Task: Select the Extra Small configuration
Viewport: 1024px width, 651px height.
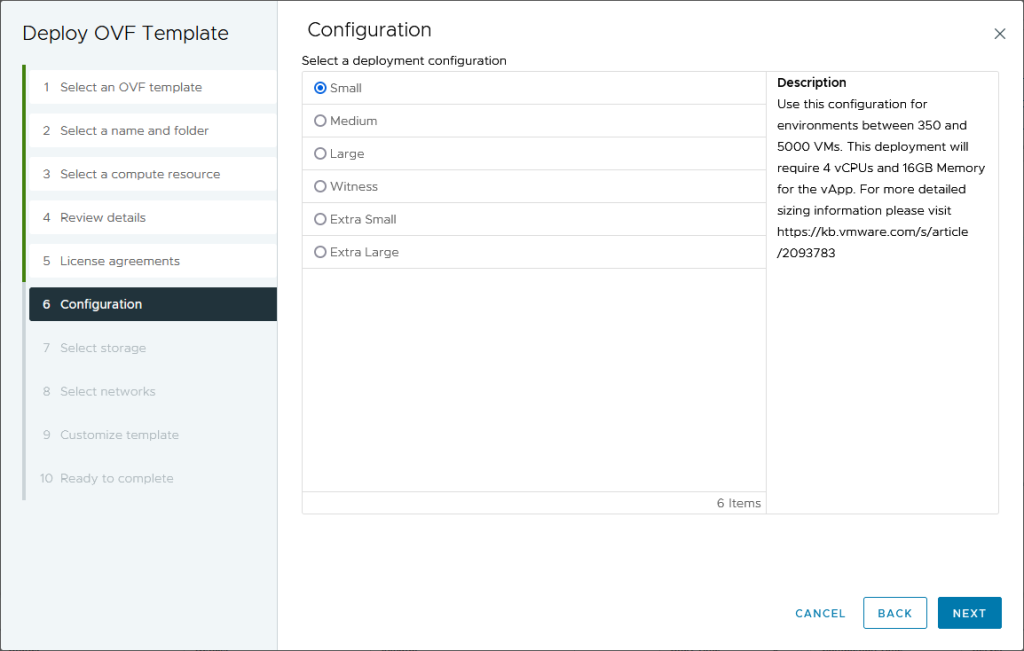Action: [x=320, y=219]
